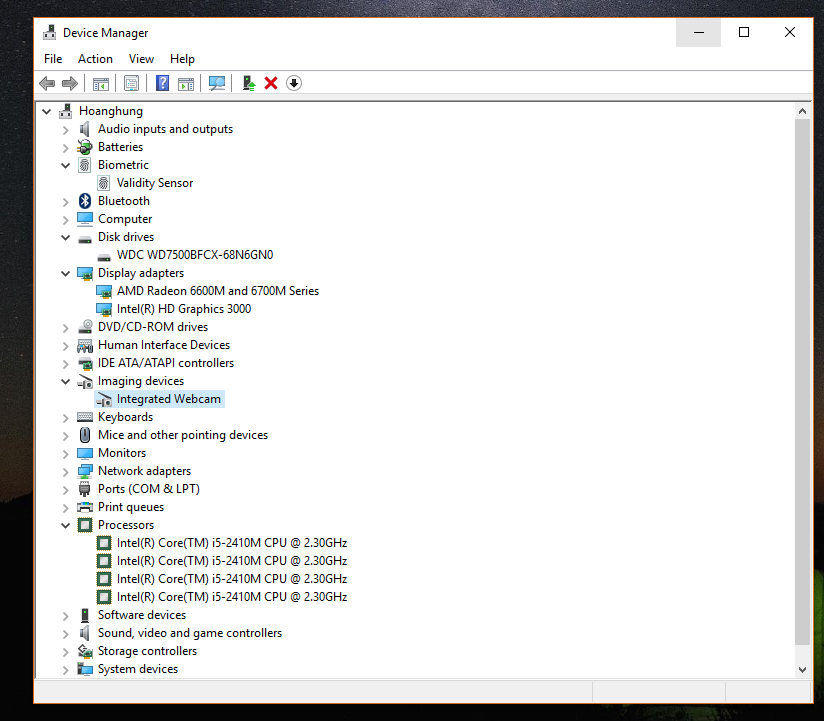Select the Validity Sensor device
The height and width of the screenshot is (721, 824).
click(155, 183)
